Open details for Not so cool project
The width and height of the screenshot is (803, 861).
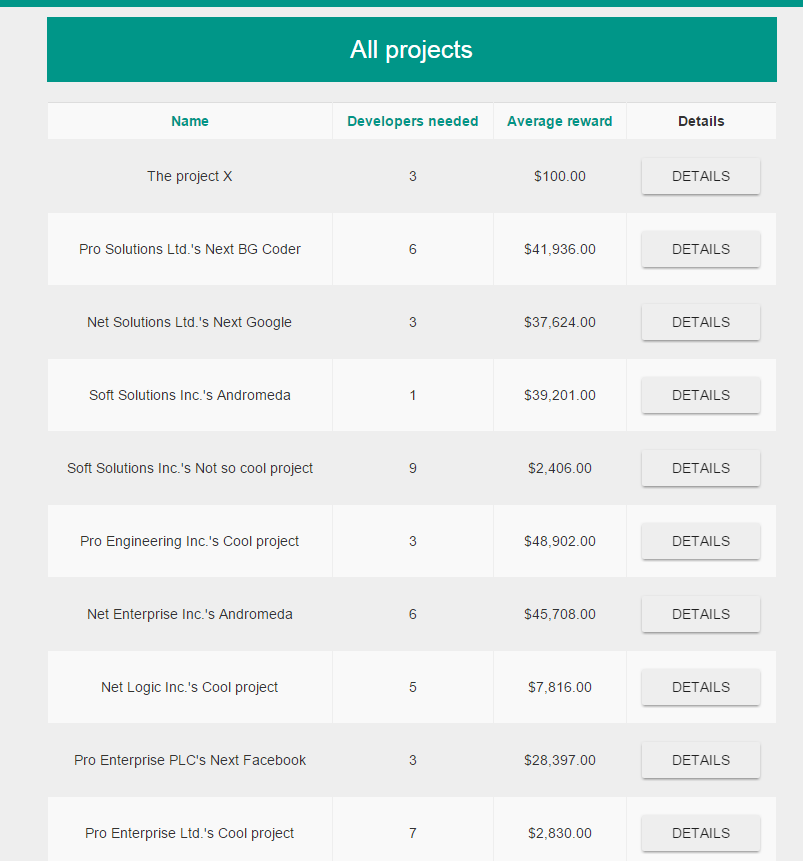coord(700,468)
